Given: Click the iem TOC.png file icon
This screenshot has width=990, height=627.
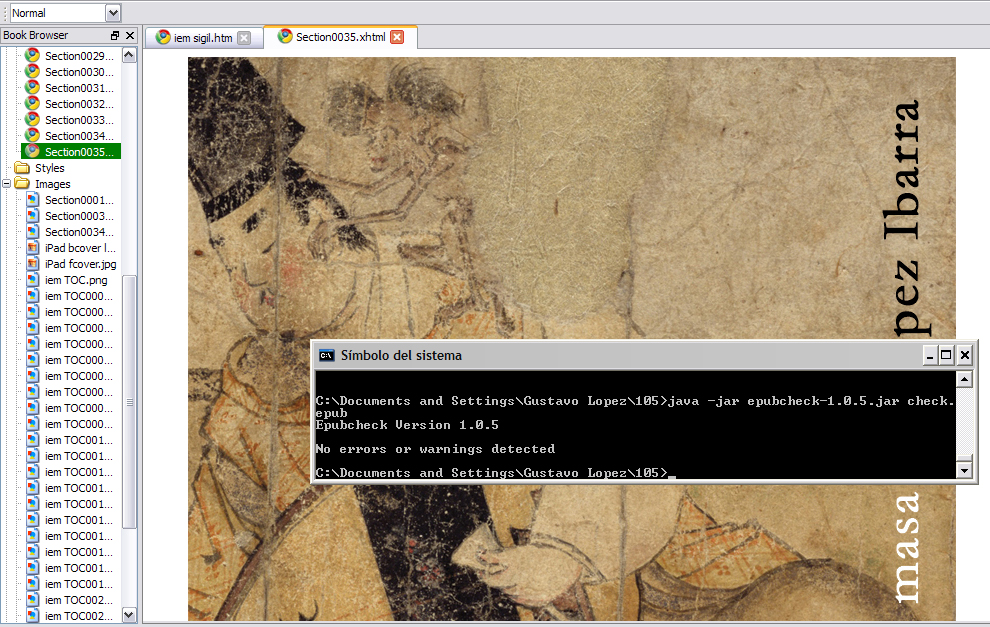Looking at the screenshot, I should point(33,280).
